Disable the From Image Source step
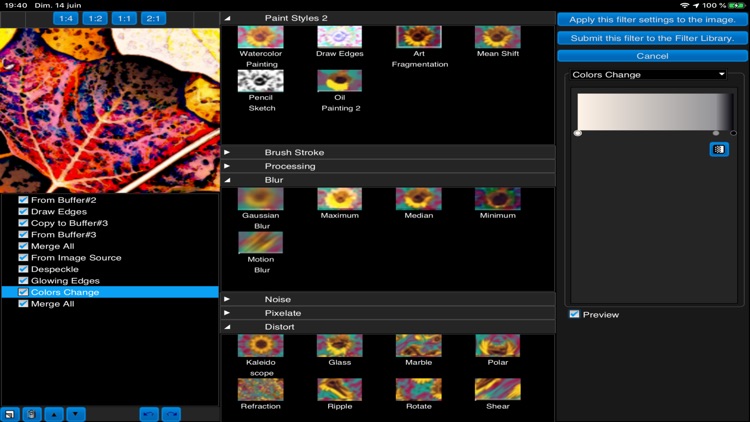This screenshot has height=422, width=750. 23,257
